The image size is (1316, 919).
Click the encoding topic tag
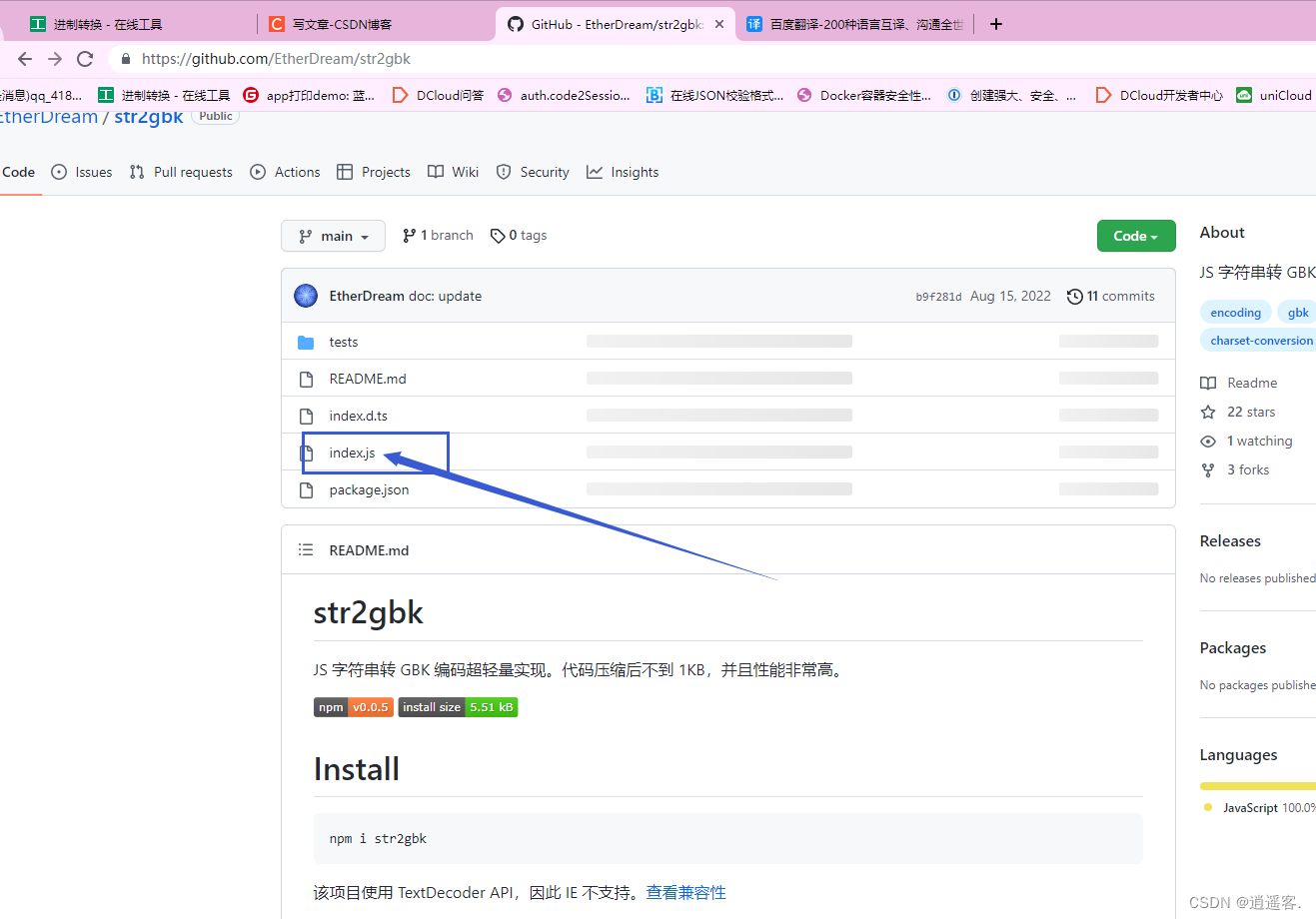click(1236, 313)
